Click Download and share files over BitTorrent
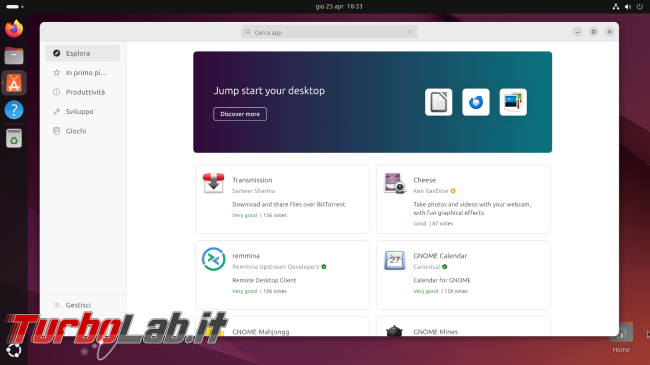This screenshot has height=365, width=650. point(289,204)
